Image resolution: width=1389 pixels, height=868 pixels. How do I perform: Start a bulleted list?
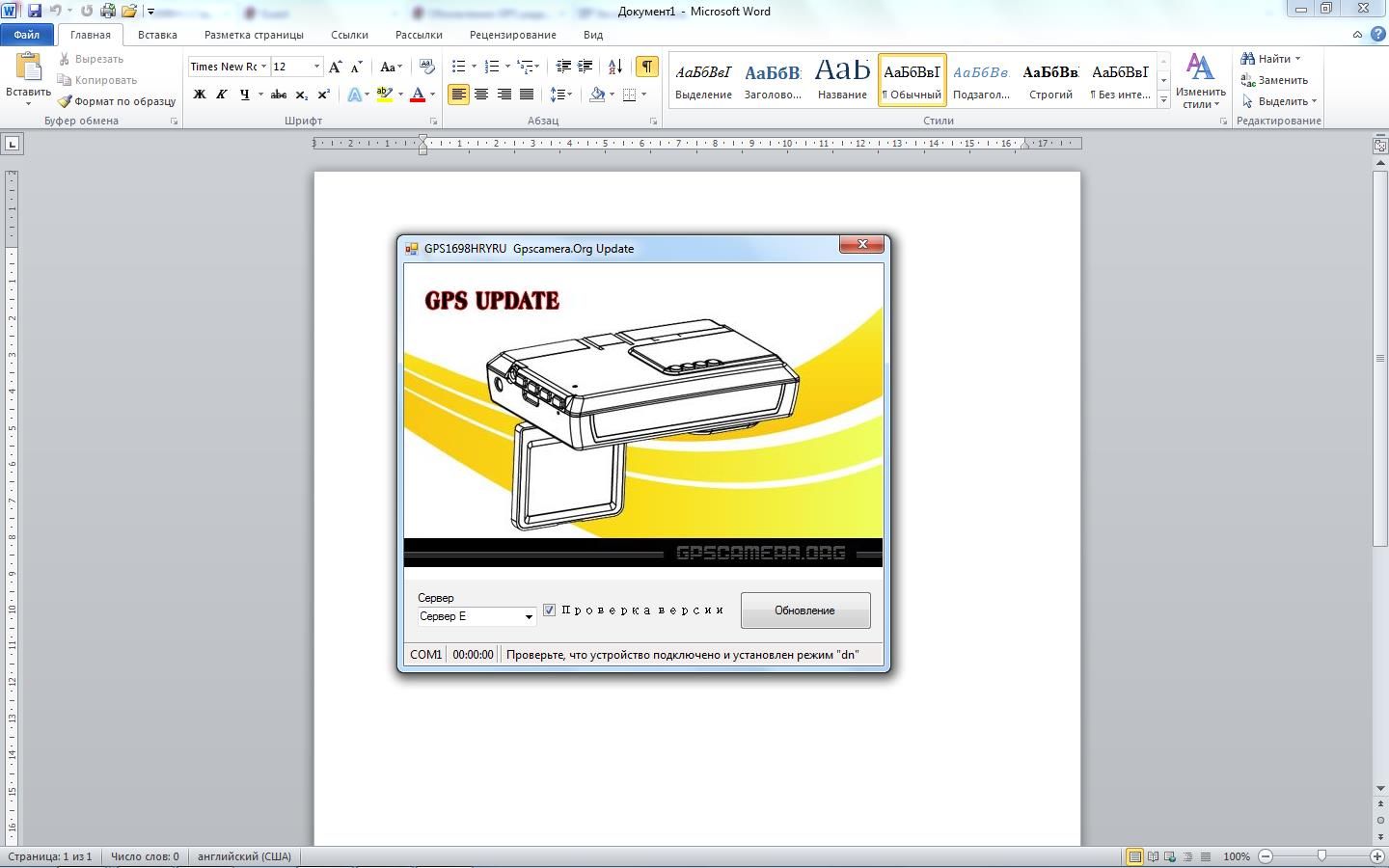(459, 67)
